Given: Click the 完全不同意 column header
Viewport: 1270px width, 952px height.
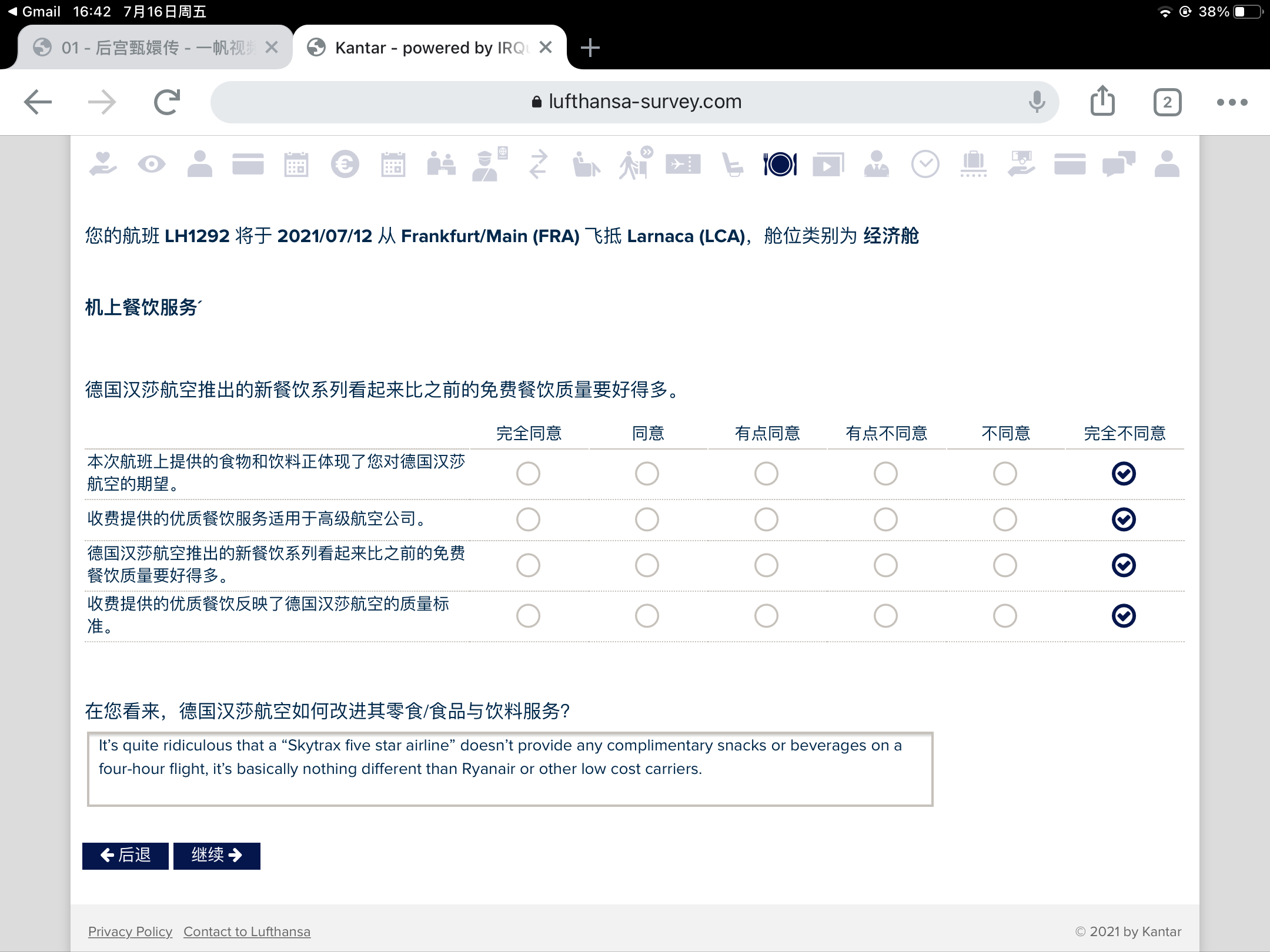Looking at the screenshot, I should [1124, 434].
